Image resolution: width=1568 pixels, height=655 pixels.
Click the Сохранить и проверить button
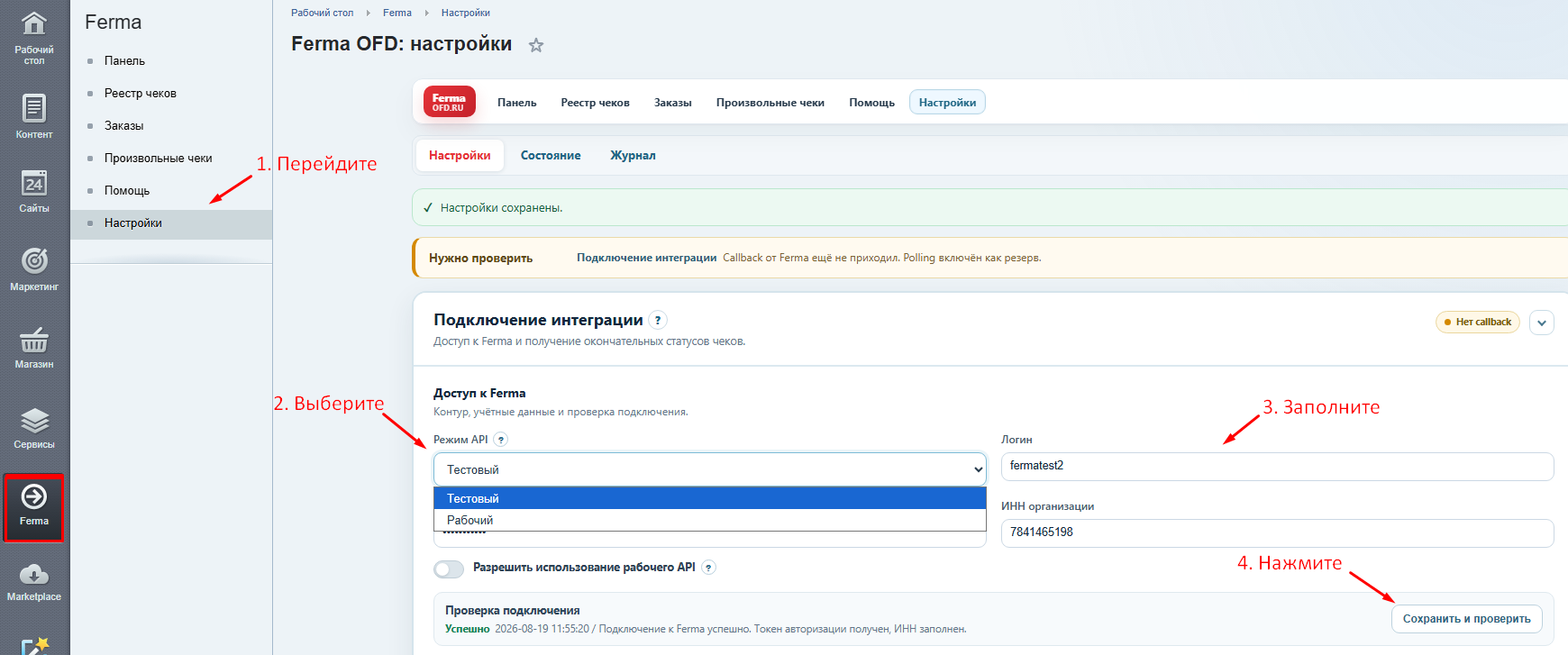pos(1467,619)
